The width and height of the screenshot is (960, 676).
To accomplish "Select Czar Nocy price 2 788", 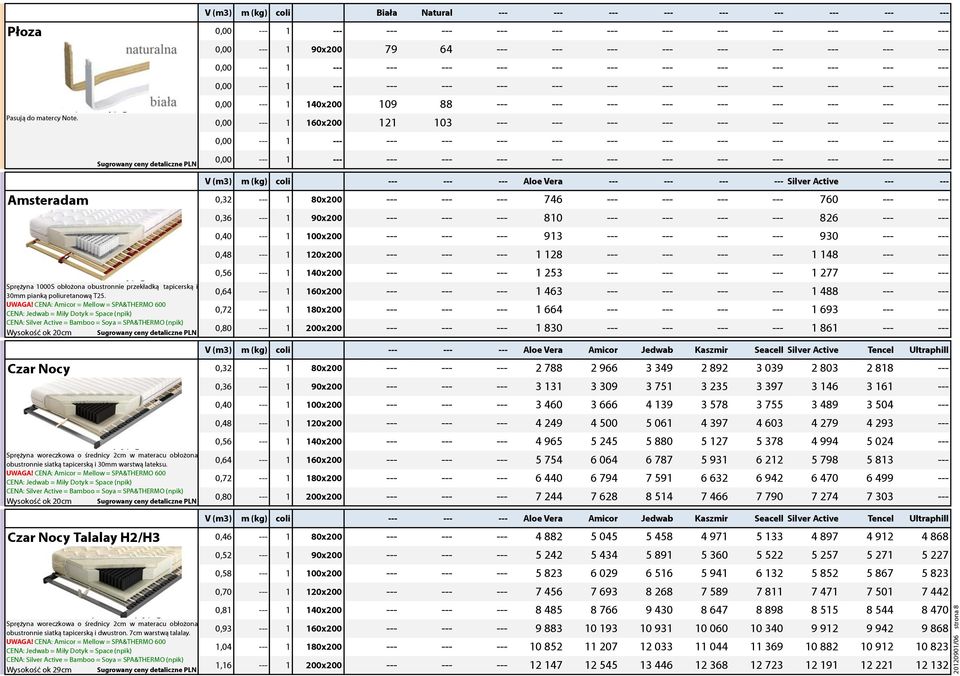I will [549, 368].
